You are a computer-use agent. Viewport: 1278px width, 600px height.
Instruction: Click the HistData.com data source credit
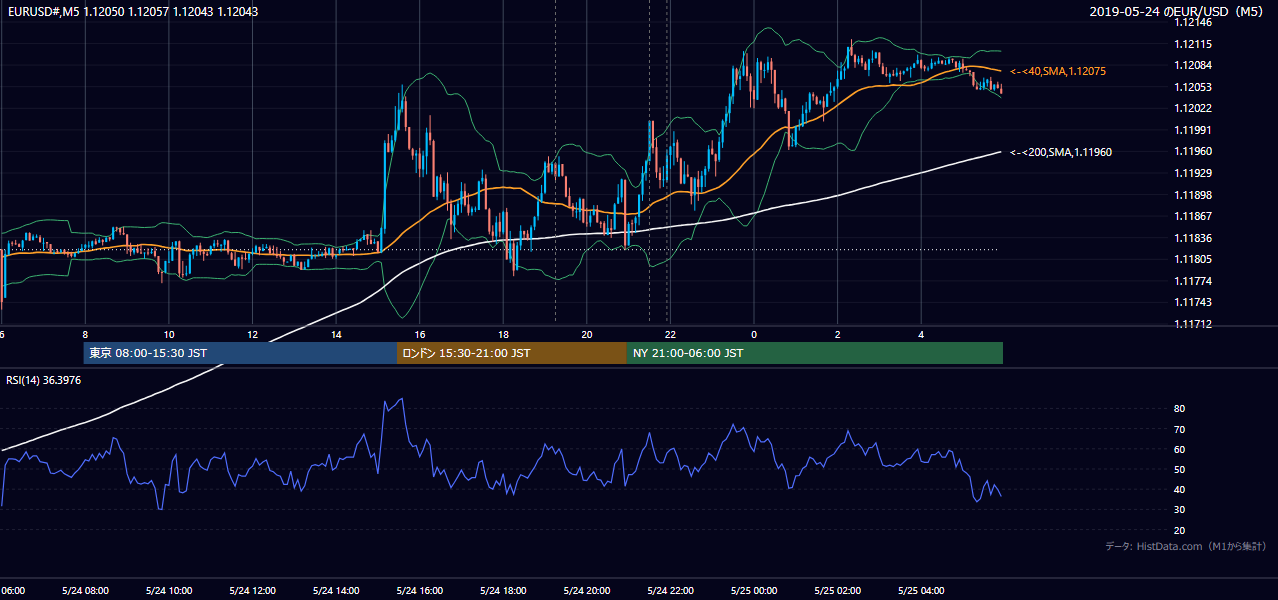point(1186,546)
